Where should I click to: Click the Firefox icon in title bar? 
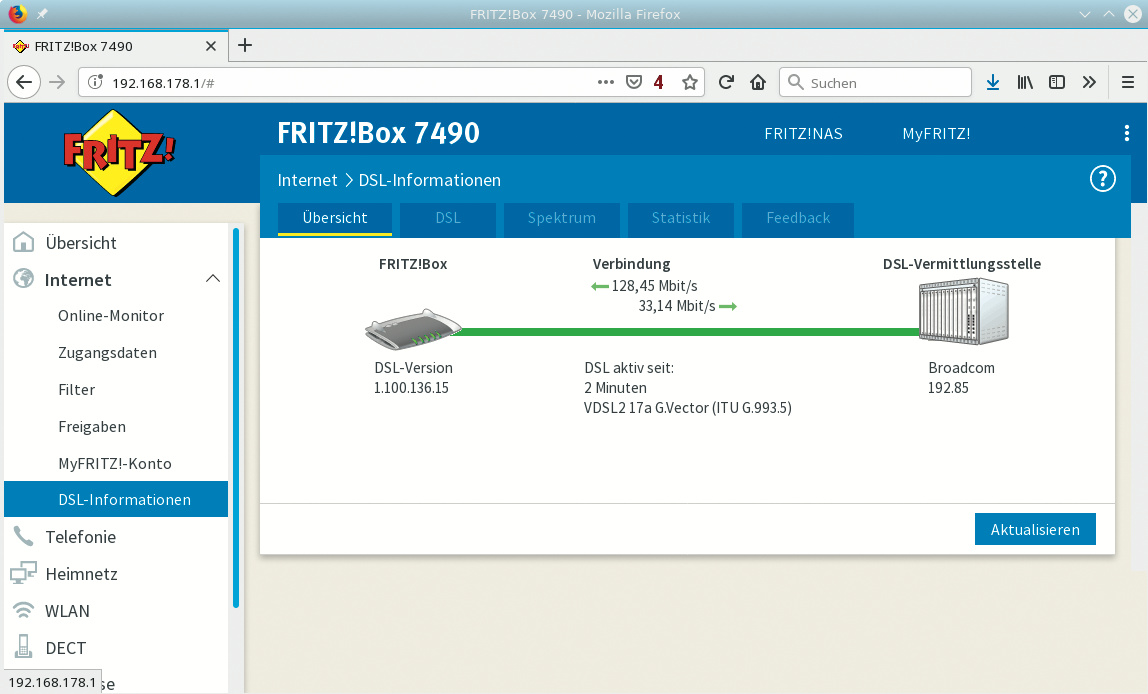(x=17, y=14)
